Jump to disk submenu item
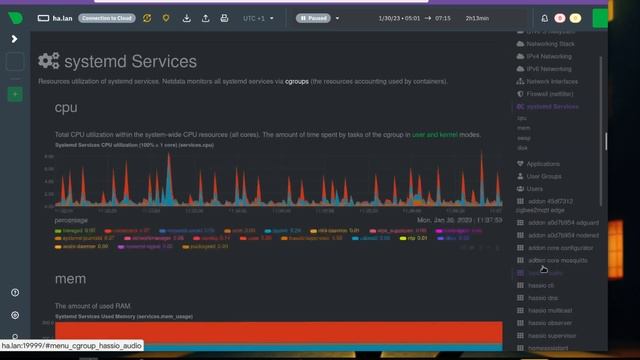Viewport: 640px width, 360px height. 522,148
